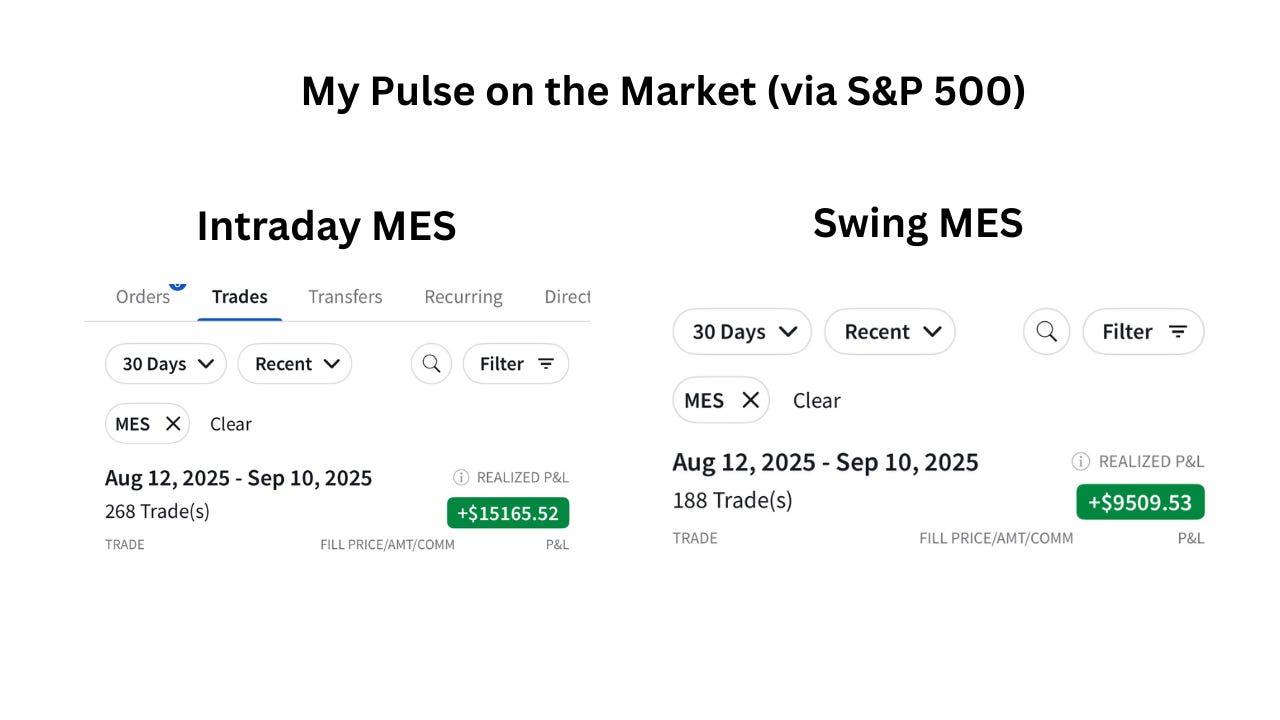Click the search magnifier in Swing panel
The height and width of the screenshot is (720, 1280).
(x=1046, y=331)
